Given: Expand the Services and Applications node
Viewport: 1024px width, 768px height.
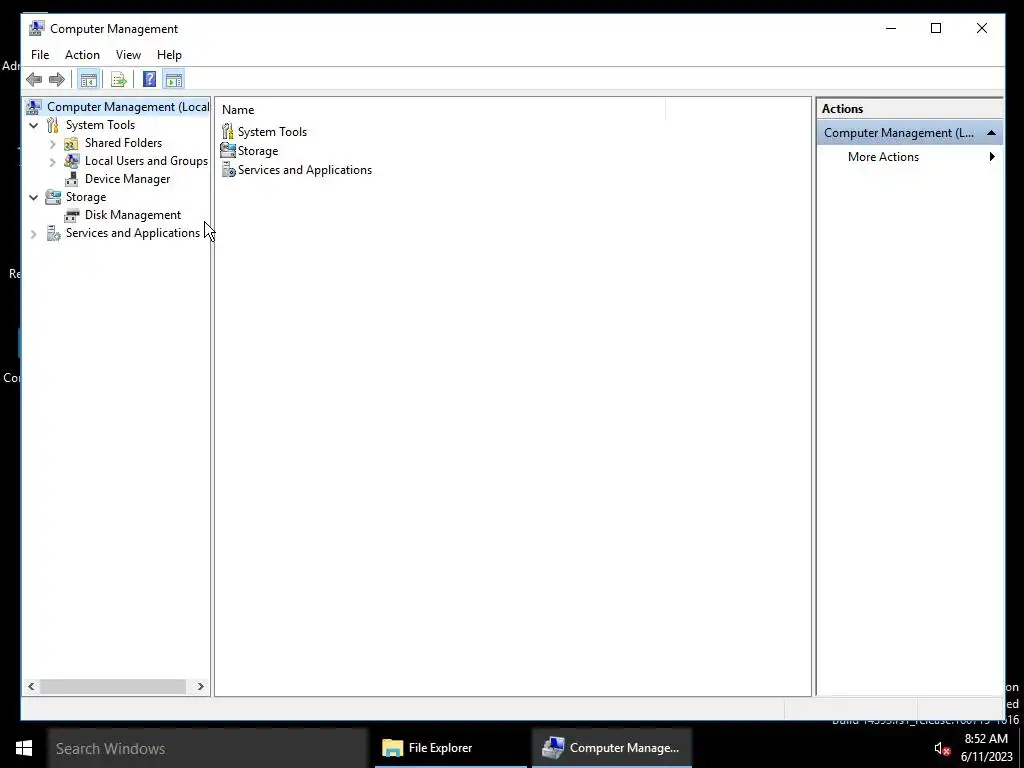Looking at the screenshot, I should point(34,233).
